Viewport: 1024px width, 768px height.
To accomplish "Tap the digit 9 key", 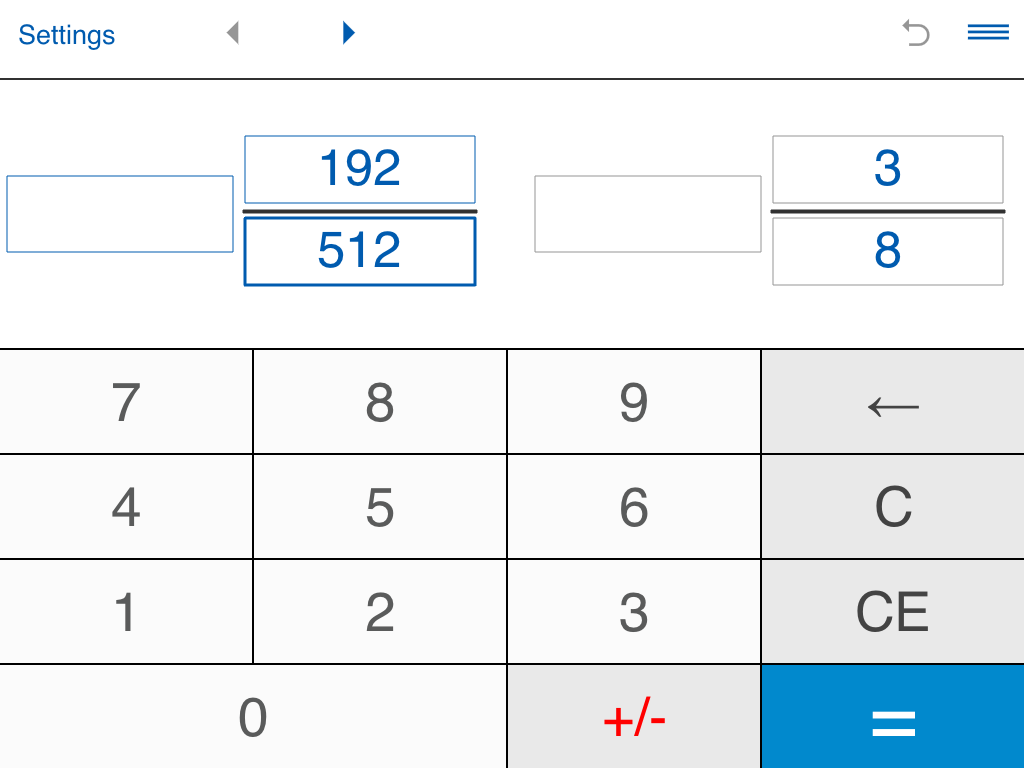I will (634, 402).
